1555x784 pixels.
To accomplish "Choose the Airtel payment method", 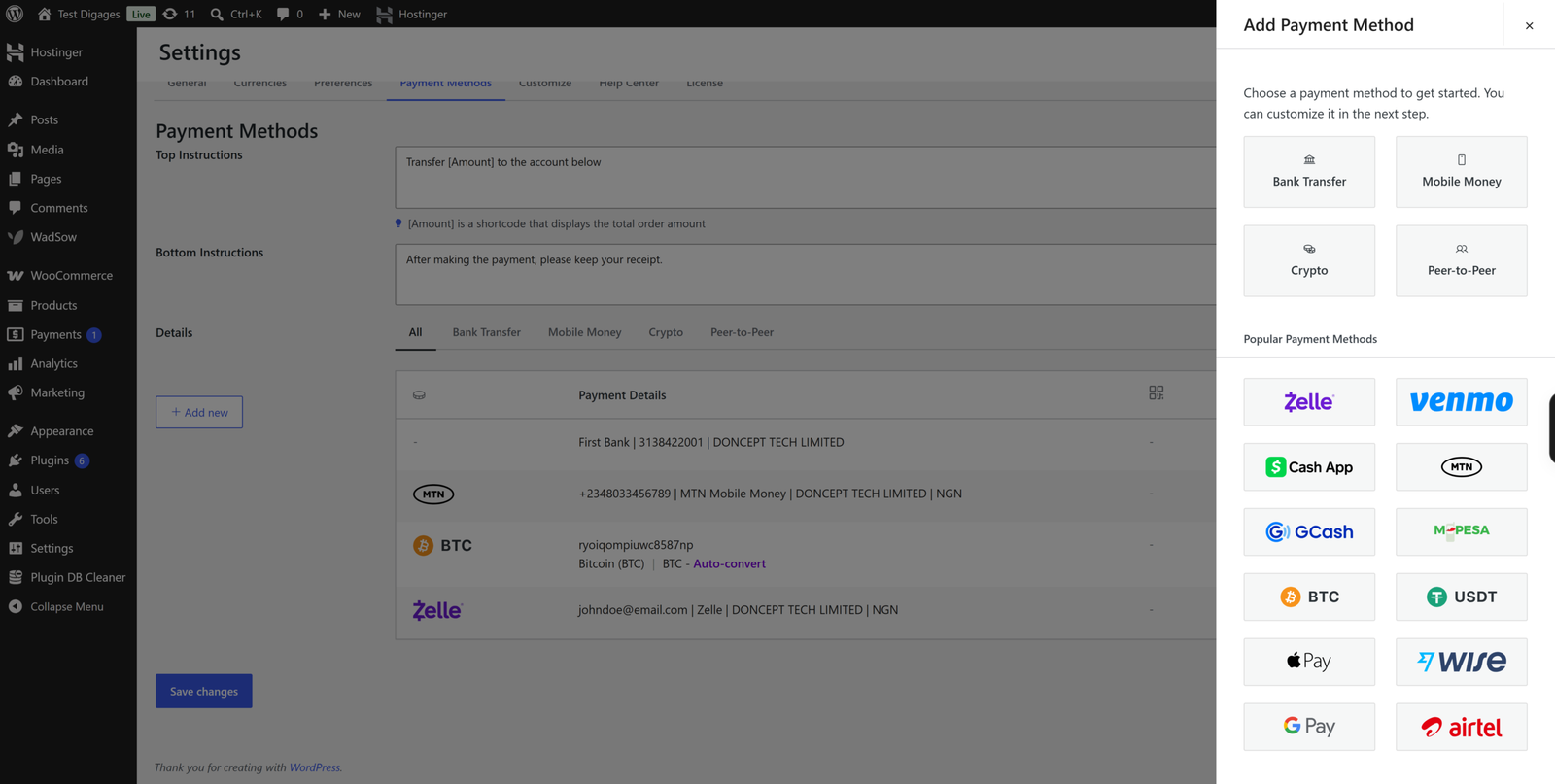I will tap(1462, 727).
